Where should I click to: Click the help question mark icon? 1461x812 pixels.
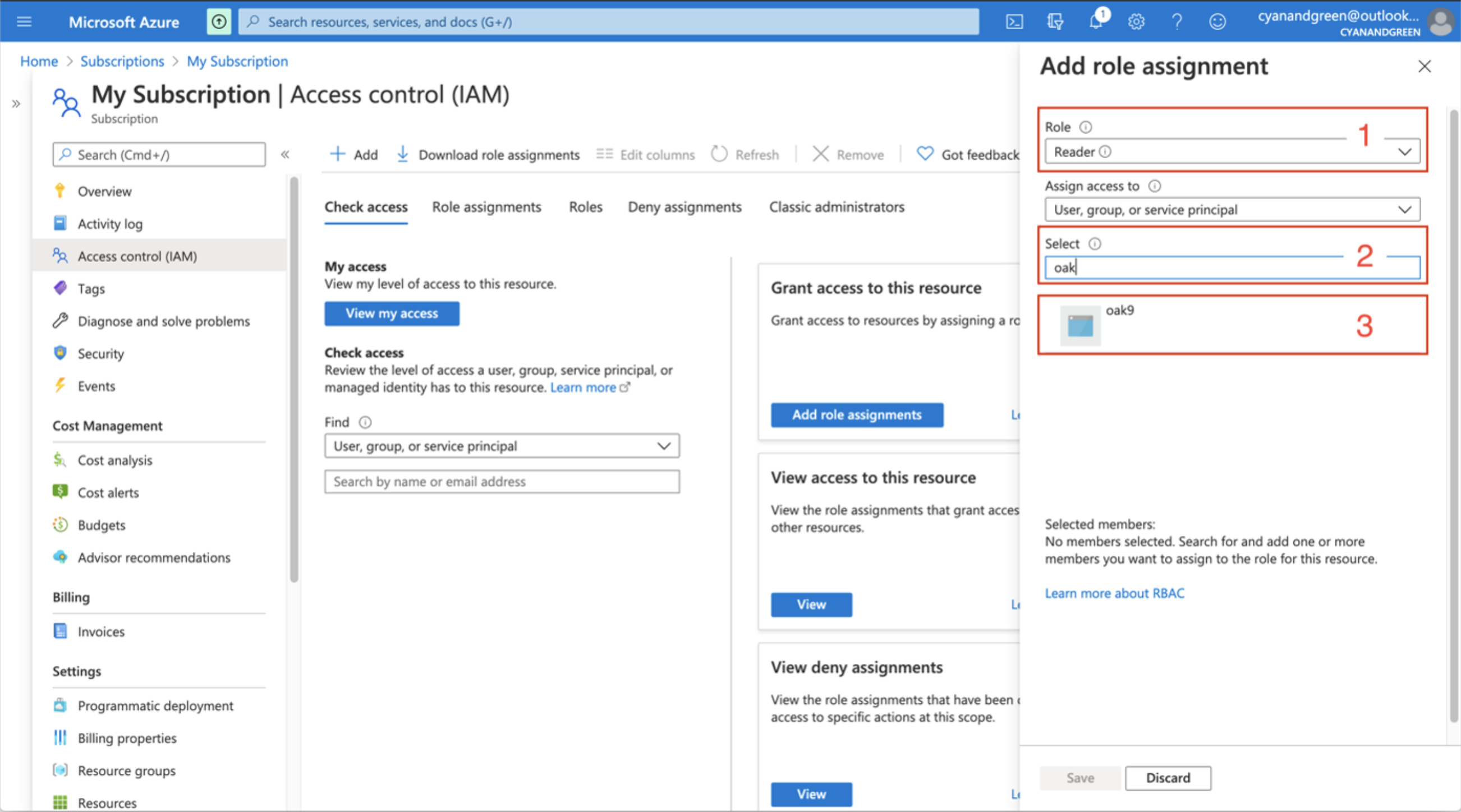(x=1177, y=21)
